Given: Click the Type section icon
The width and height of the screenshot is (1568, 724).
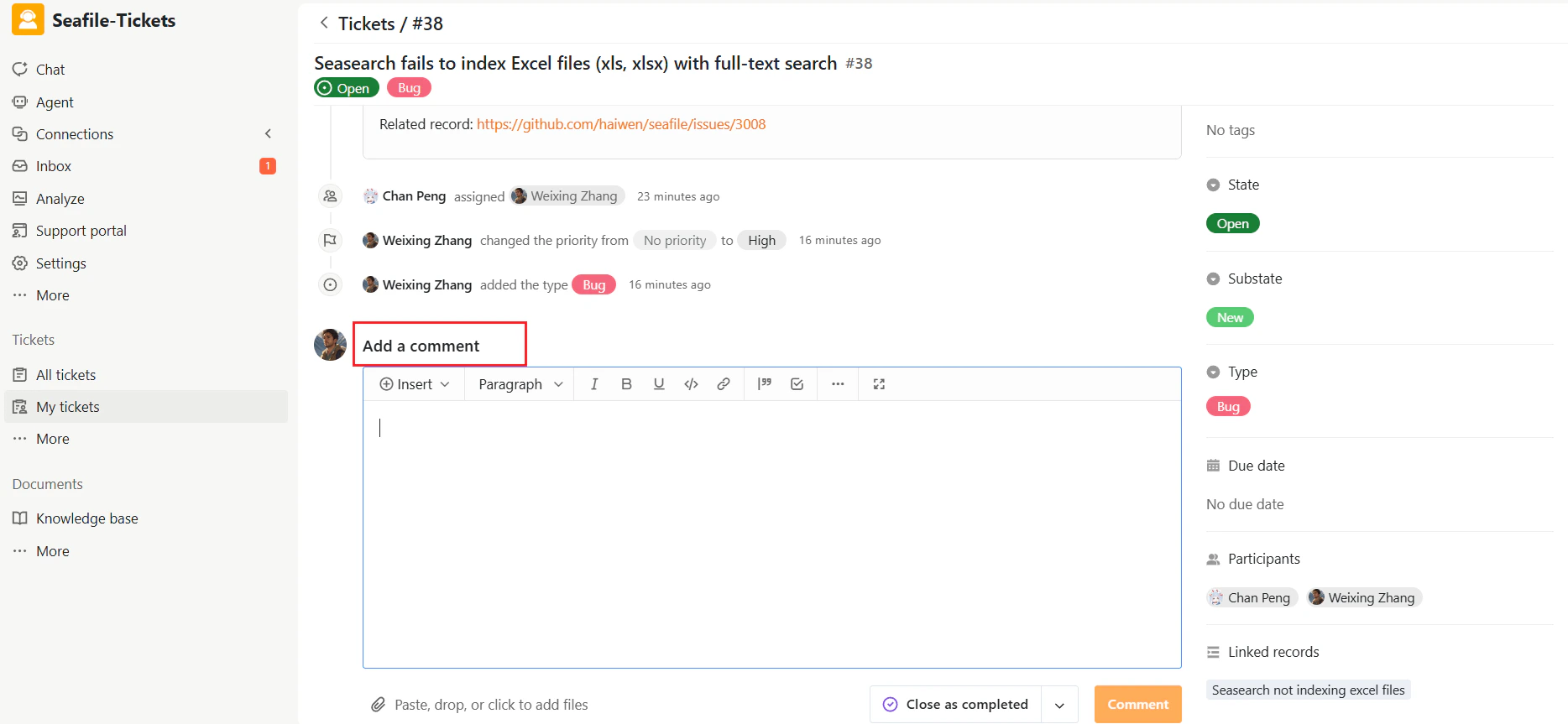Looking at the screenshot, I should click(1213, 372).
